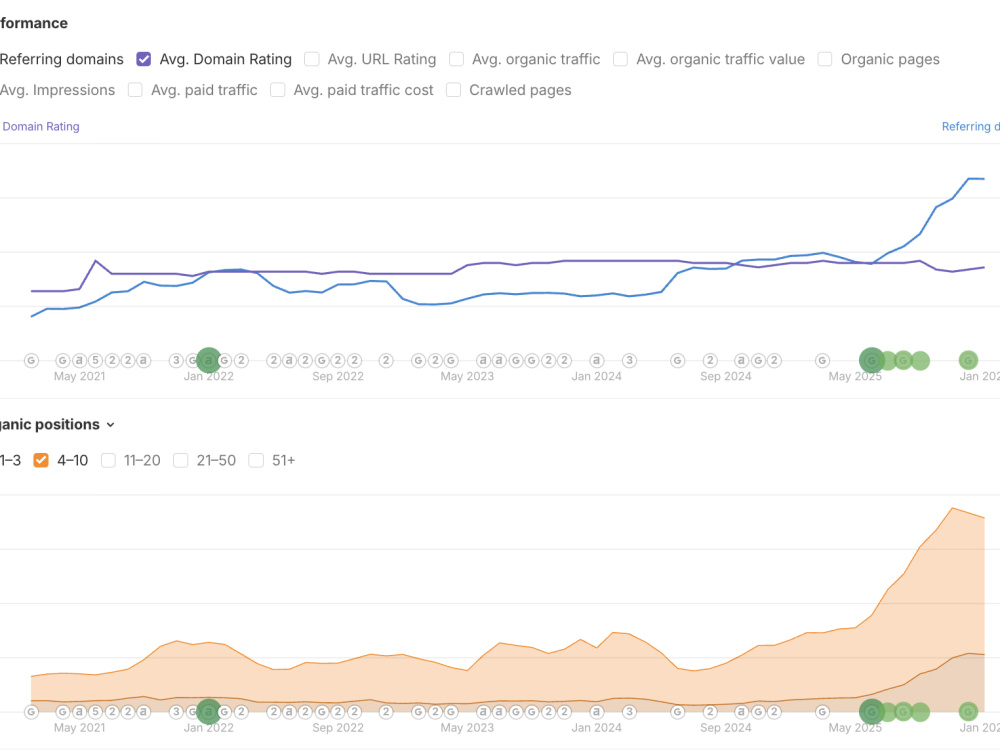Click 'Sep 2024' label under lower chart
Viewport: 1000px width, 750px height.
pos(726,728)
